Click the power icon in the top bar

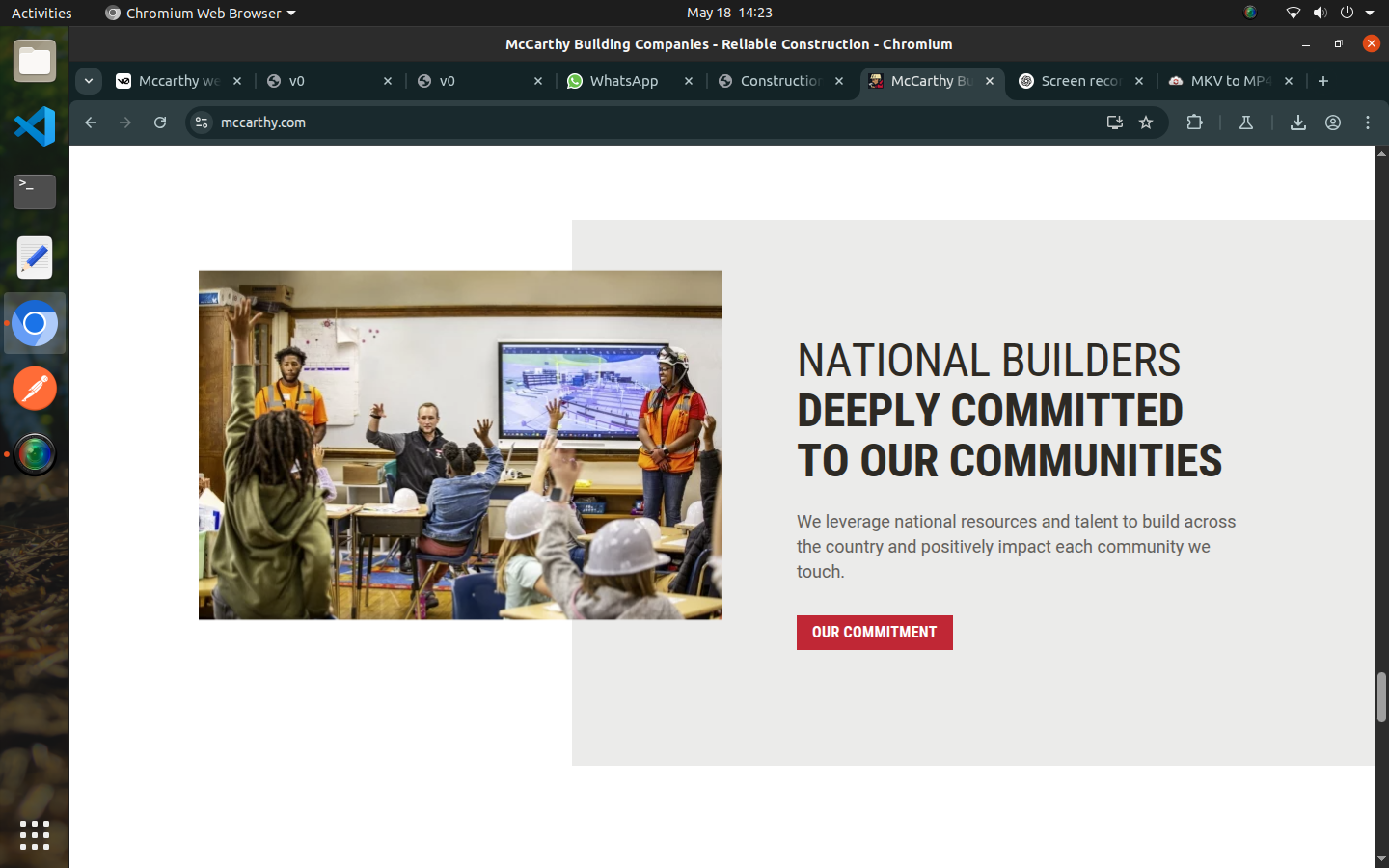[1347, 13]
